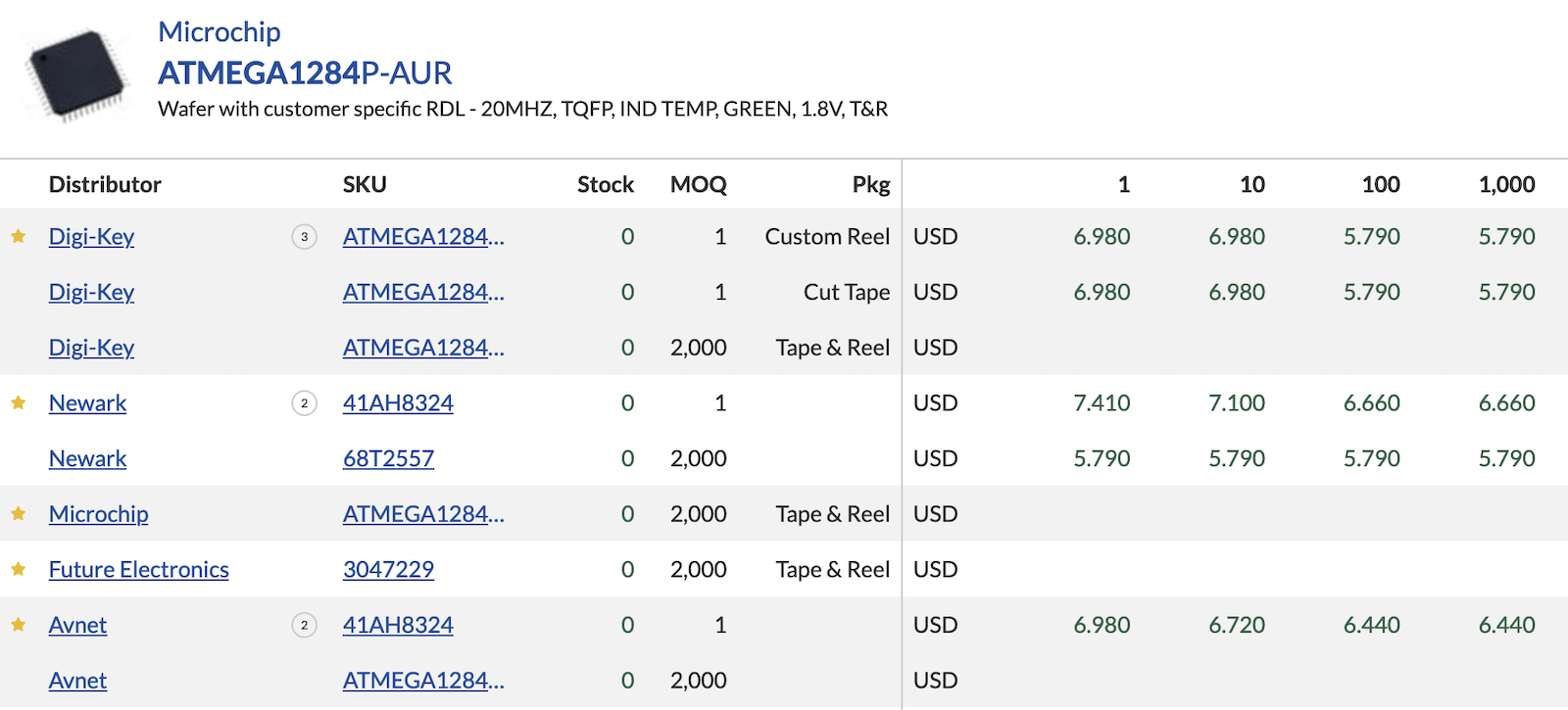The image size is (1568, 710).
Task: Open Avnet link in 41AH8324 row
Action: (x=77, y=625)
